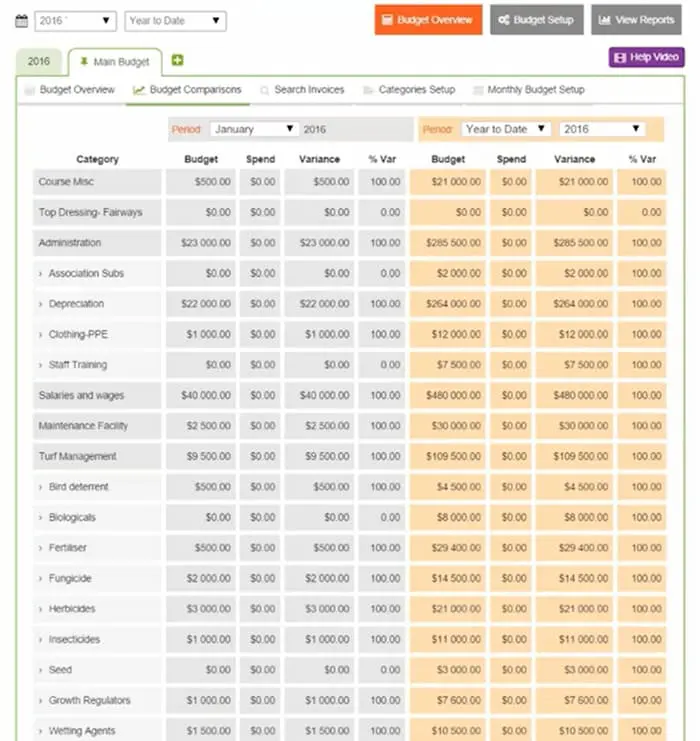Click the icon beside Monthly Budget Setup
Viewport: 700px width, 741px height.
pyautogui.click(x=478, y=90)
